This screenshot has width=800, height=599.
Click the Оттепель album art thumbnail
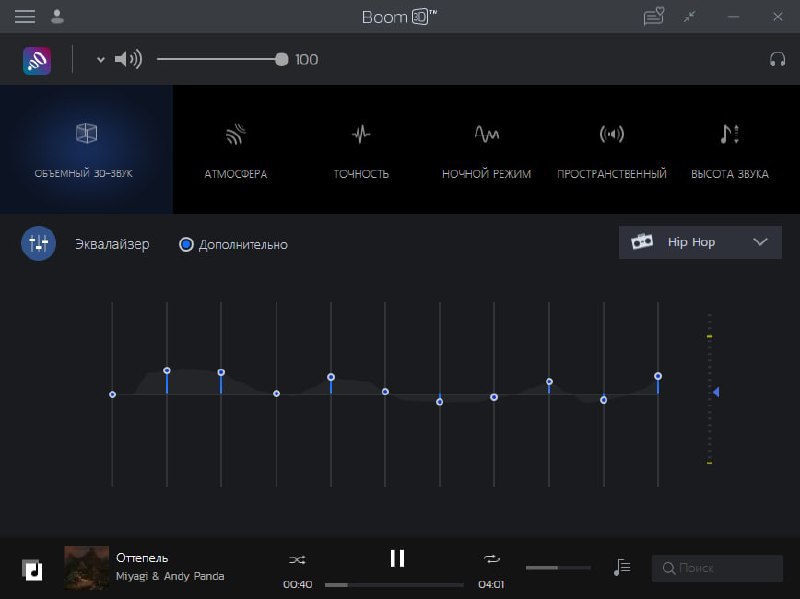pos(87,568)
